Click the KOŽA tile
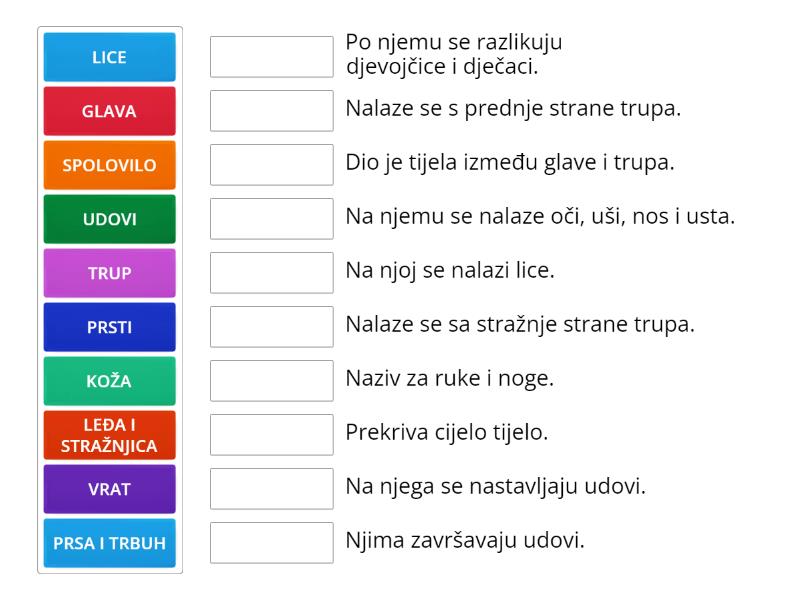 coord(109,381)
